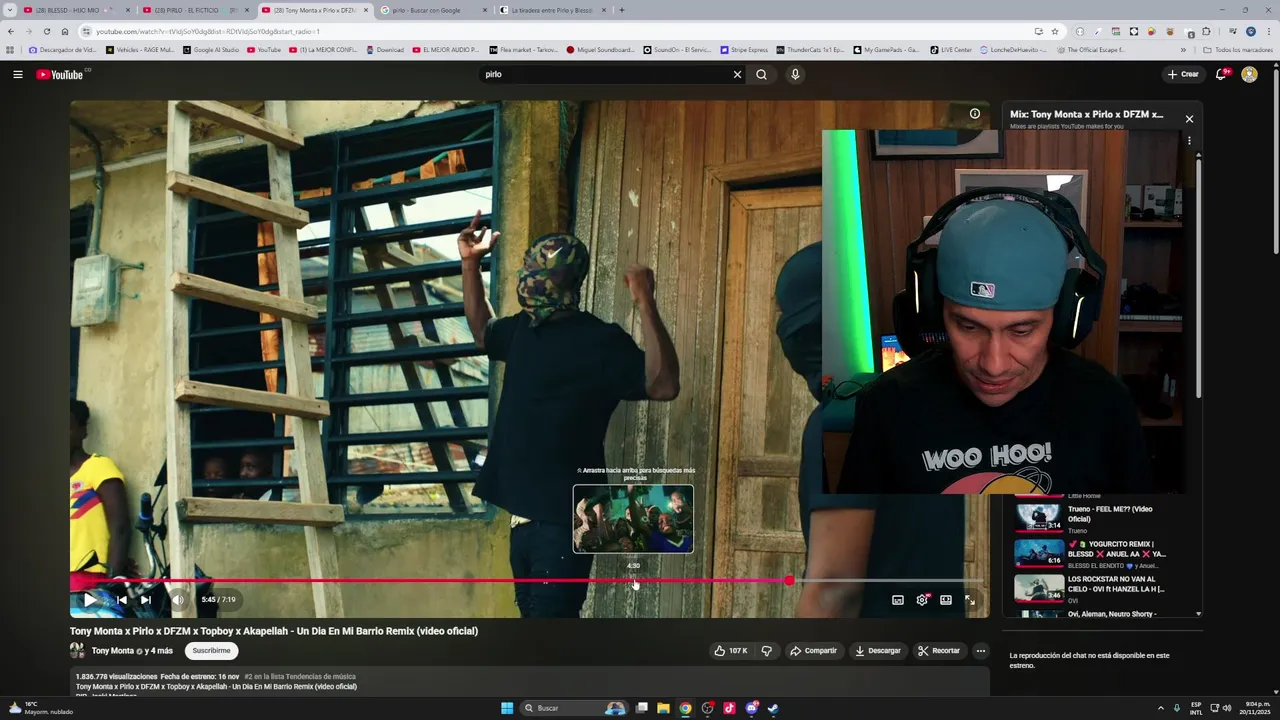Screen dimensions: 1280x720
Task: Mute the video player volume
Action: point(177,600)
